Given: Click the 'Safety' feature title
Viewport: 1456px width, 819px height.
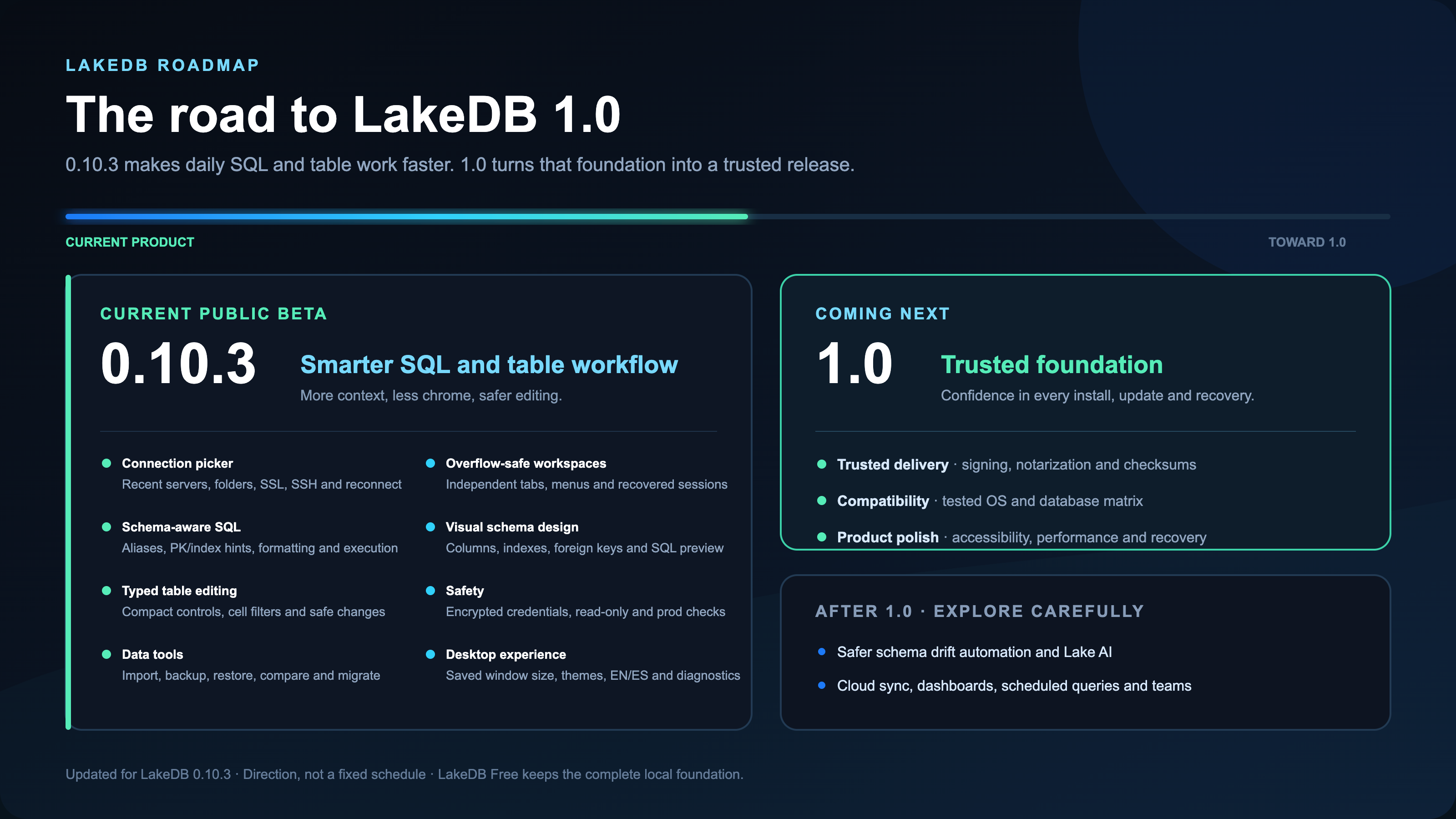Looking at the screenshot, I should pyautogui.click(x=465, y=591).
